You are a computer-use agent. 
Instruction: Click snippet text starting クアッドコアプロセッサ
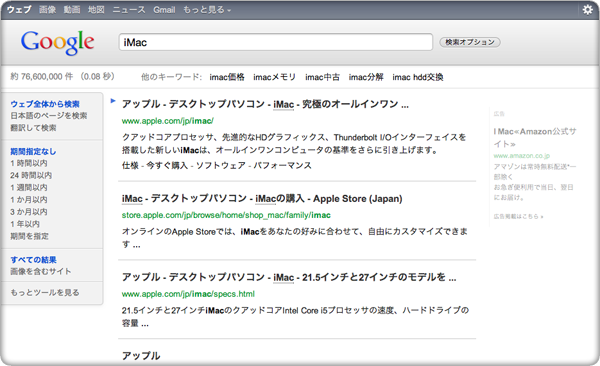[x=294, y=144]
